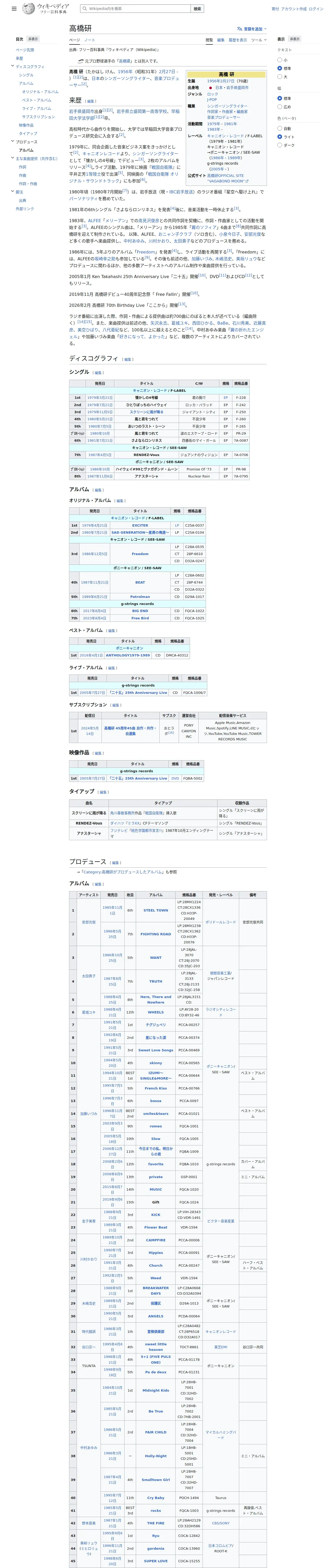336x1568 pixels.
Task: Select 標準 under the テキスト setting
Action: point(280,68)
